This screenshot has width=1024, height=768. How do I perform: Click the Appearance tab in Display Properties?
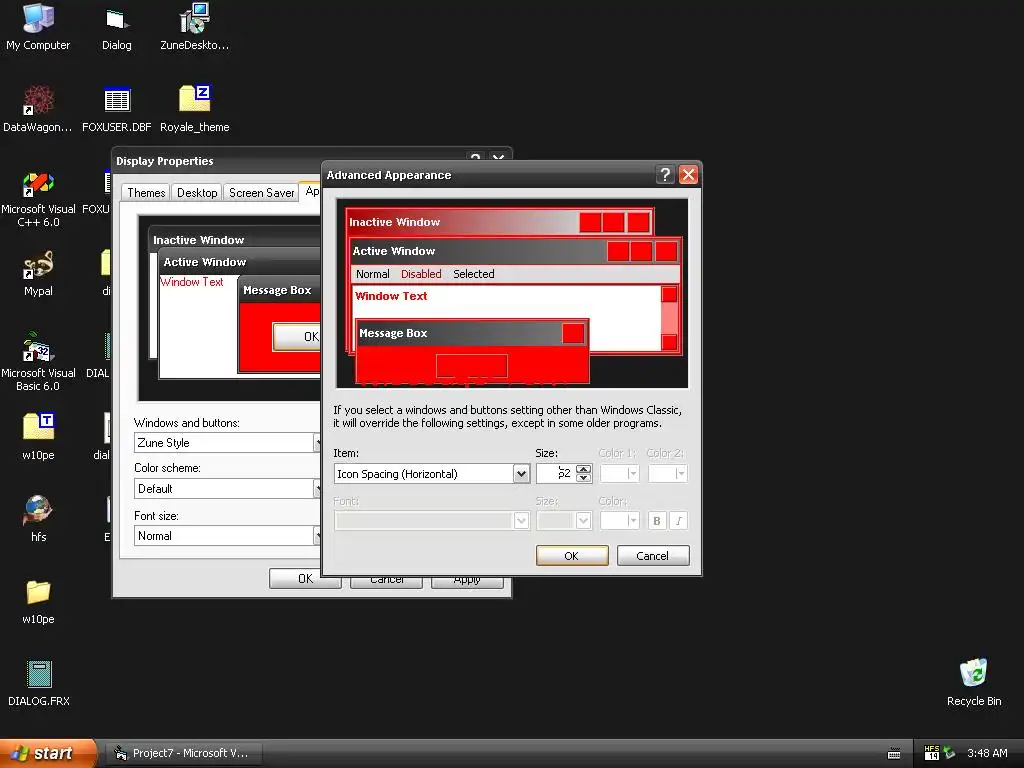[x=311, y=191]
